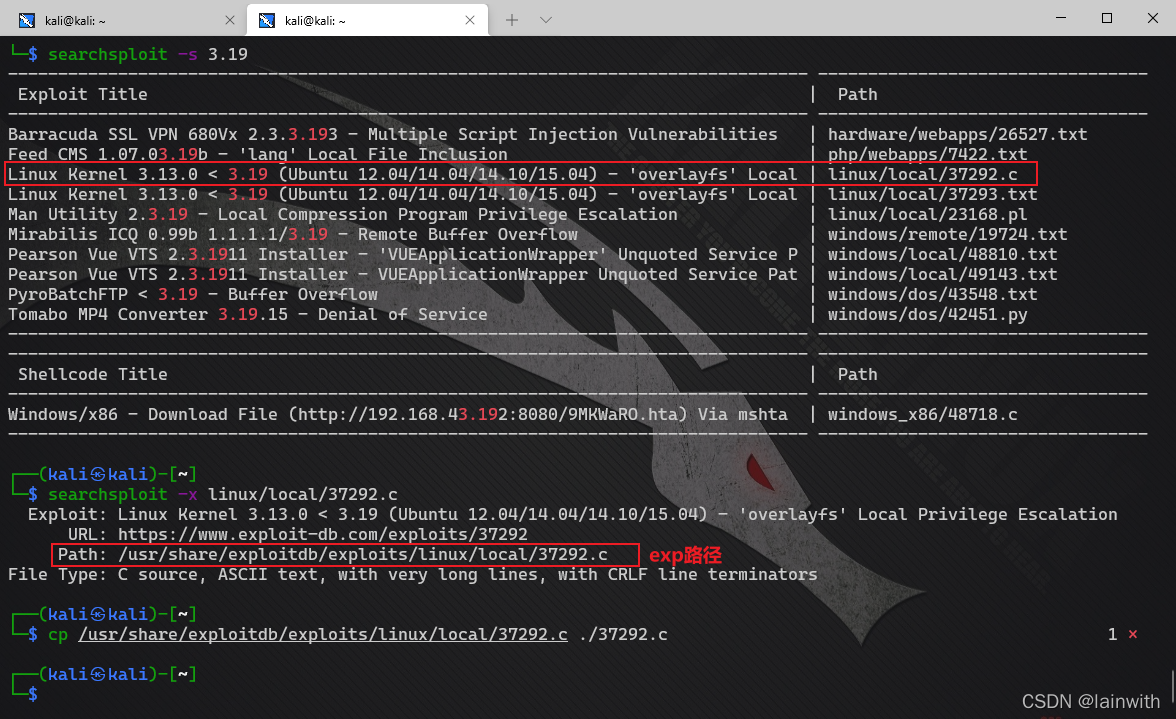Click path hardware/webapps/26527.txt
Viewport: 1176px width, 719px height.
pos(957,134)
